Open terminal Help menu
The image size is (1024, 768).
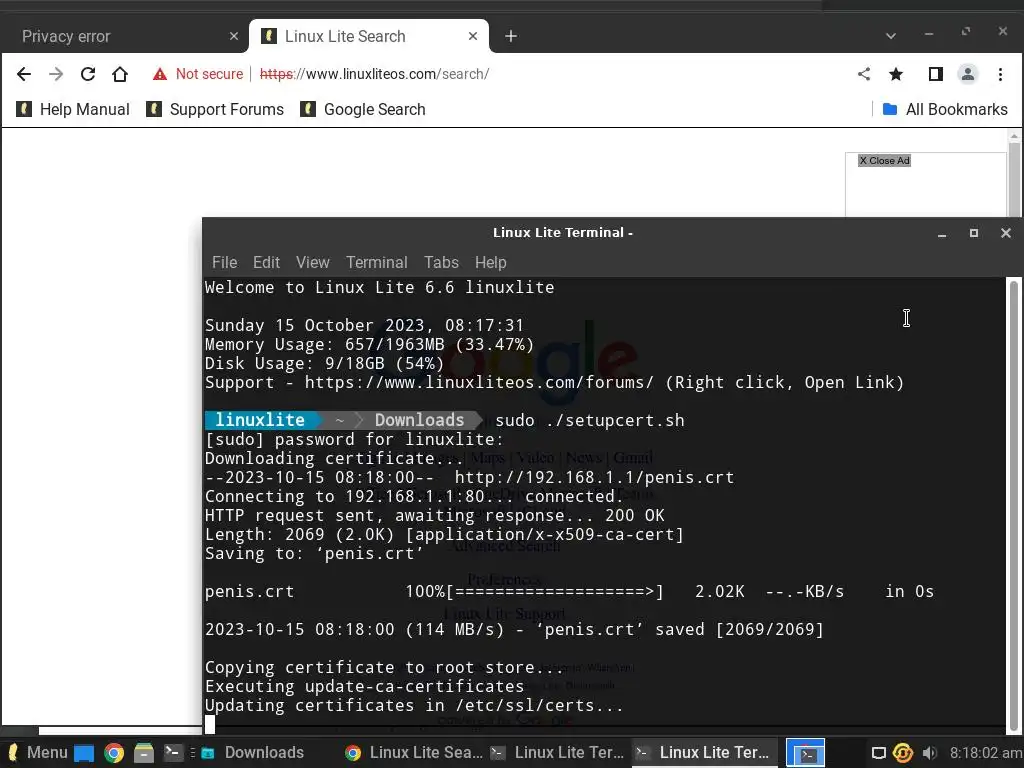pyautogui.click(x=490, y=263)
